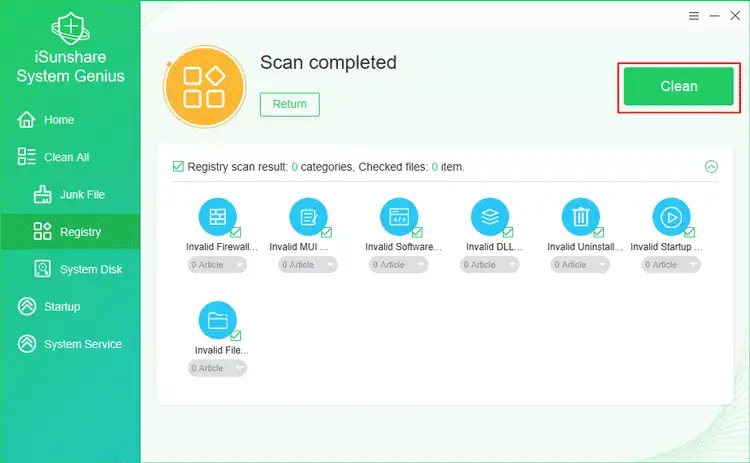Viewport: 750px width, 463px height.
Task: Click the Invalid Startup ... label
Action: tap(666, 247)
